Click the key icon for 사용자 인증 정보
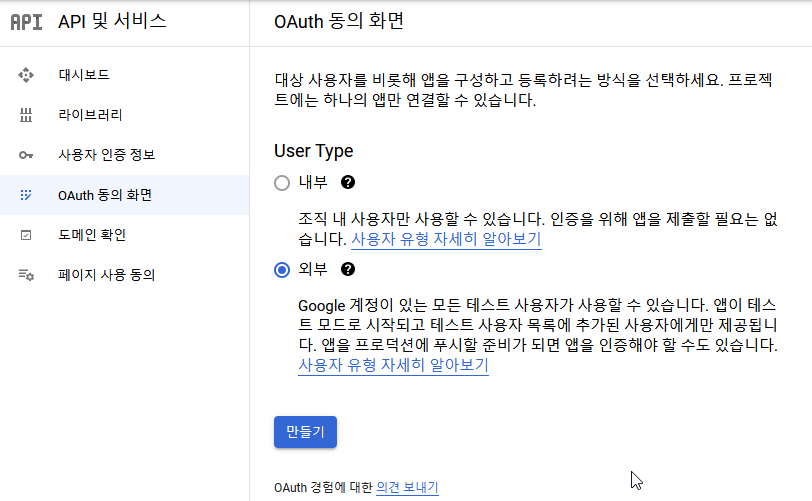The width and height of the screenshot is (812, 501). 26,155
